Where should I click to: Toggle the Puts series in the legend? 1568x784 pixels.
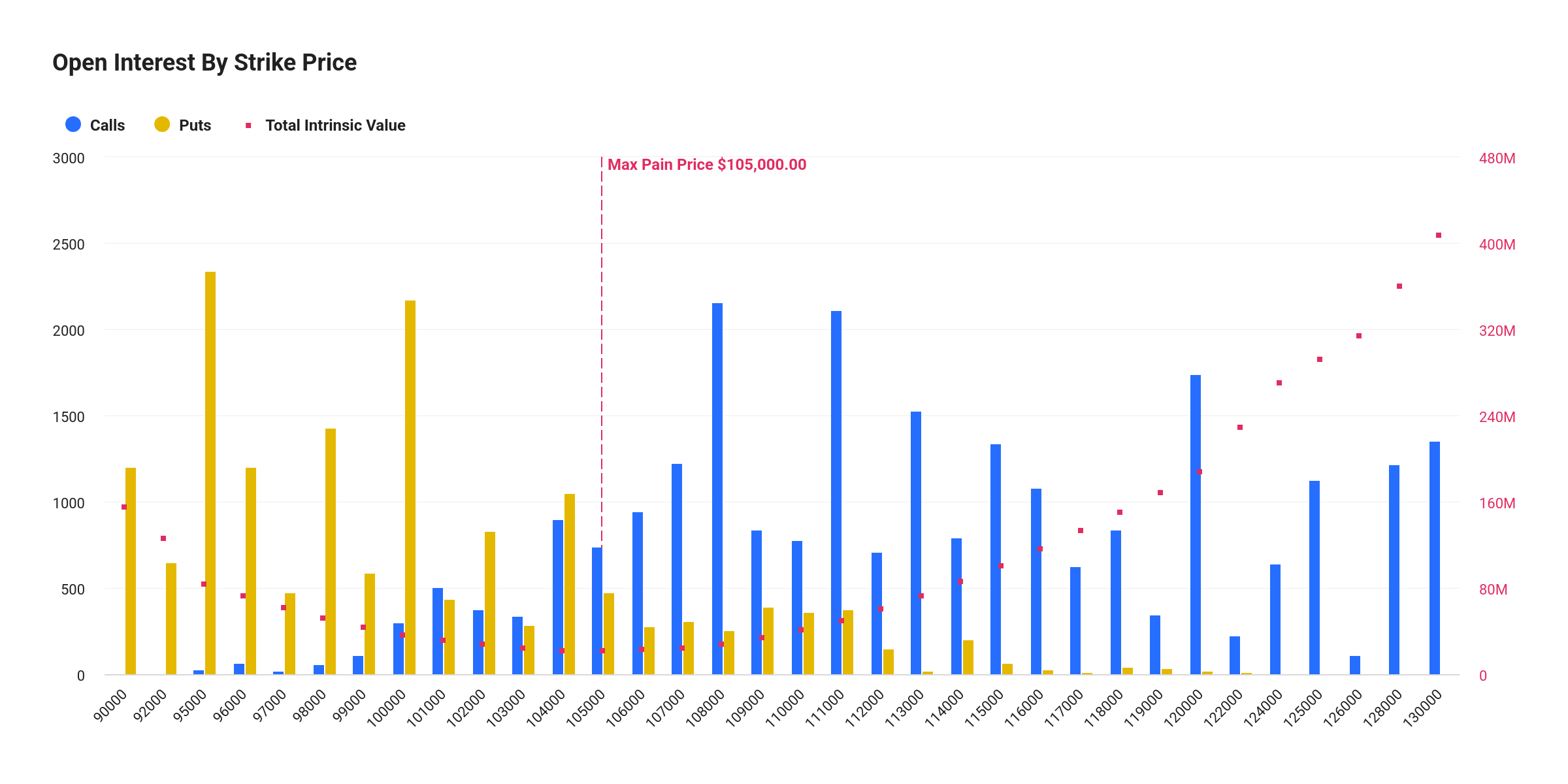click(x=194, y=125)
